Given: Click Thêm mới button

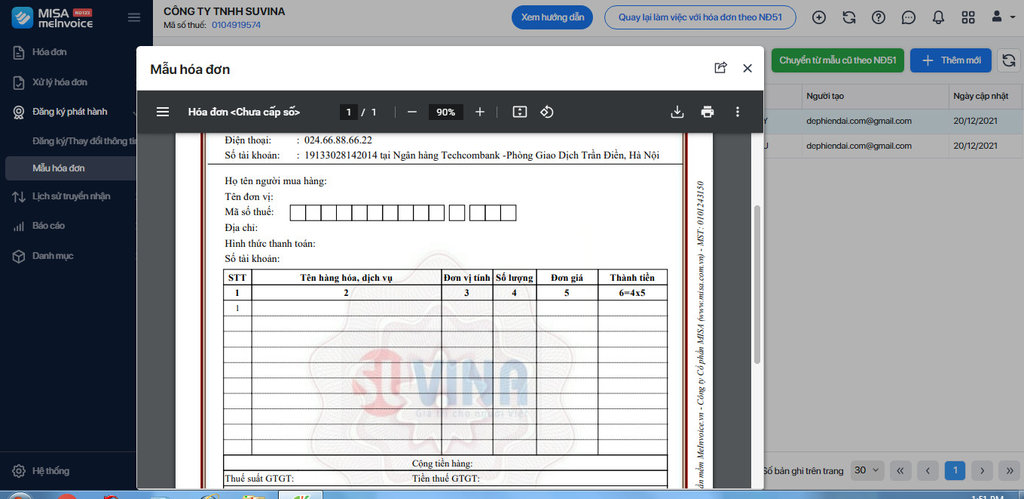Looking at the screenshot, I should [951, 60].
